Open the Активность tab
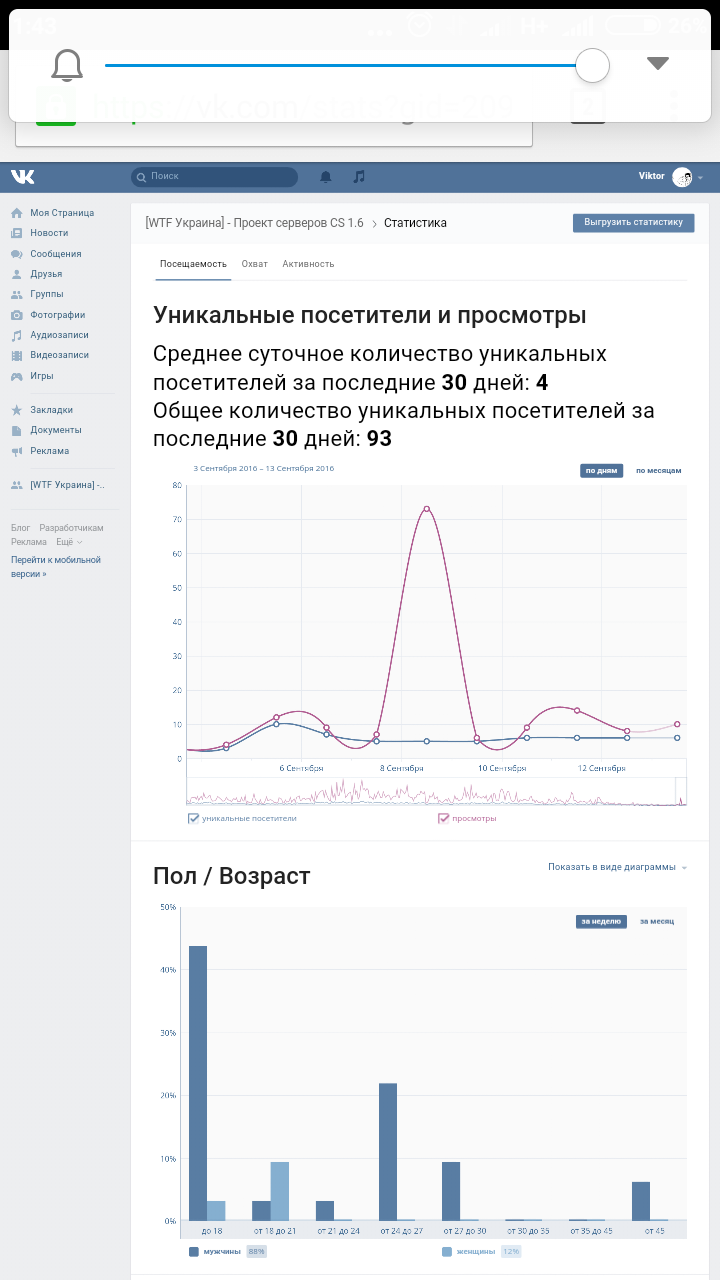The width and height of the screenshot is (720, 1280). [x=308, y=264]
